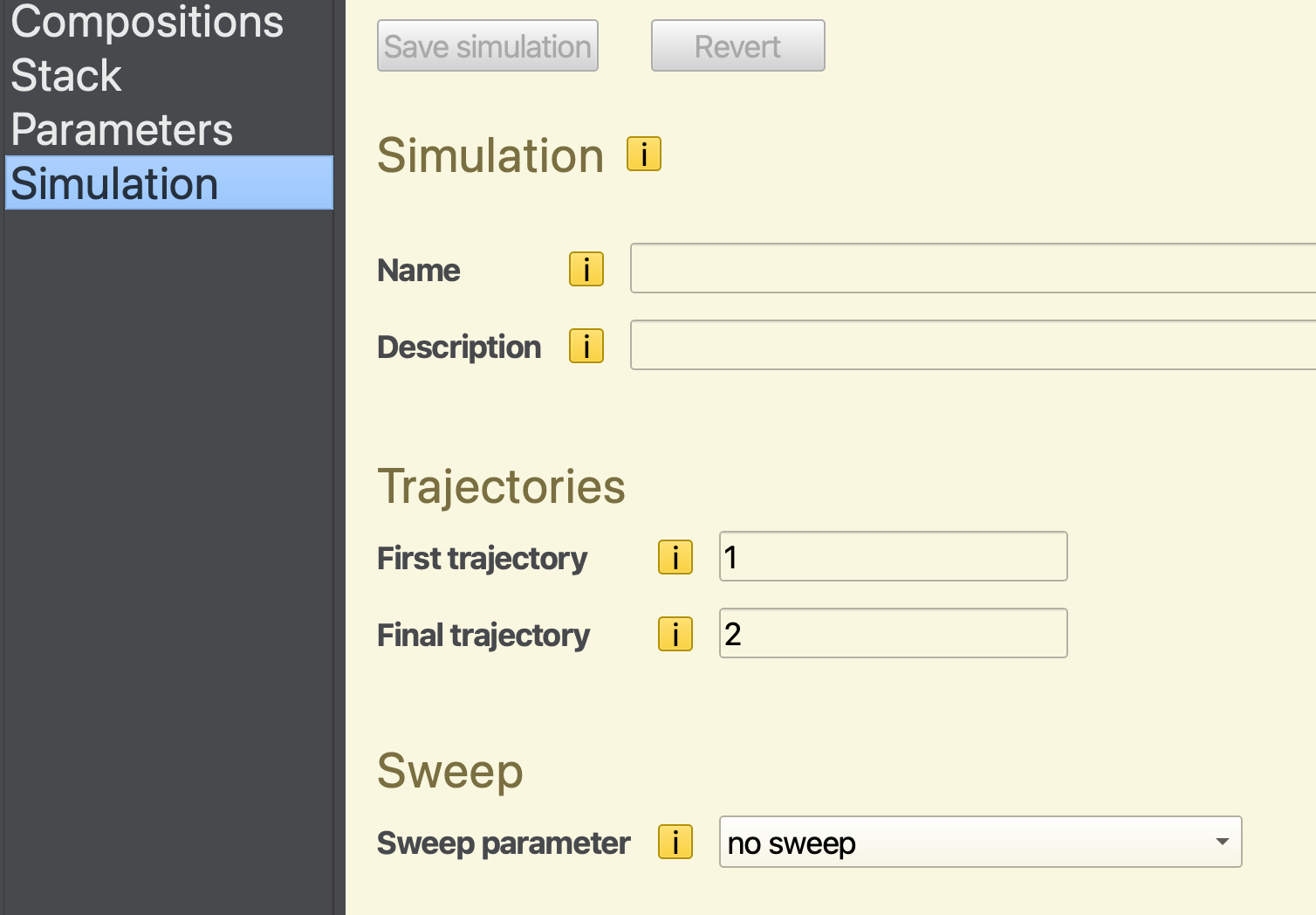Click the First trajectory info icon
The image size is (1316, 915).
(x=675, y=557)
